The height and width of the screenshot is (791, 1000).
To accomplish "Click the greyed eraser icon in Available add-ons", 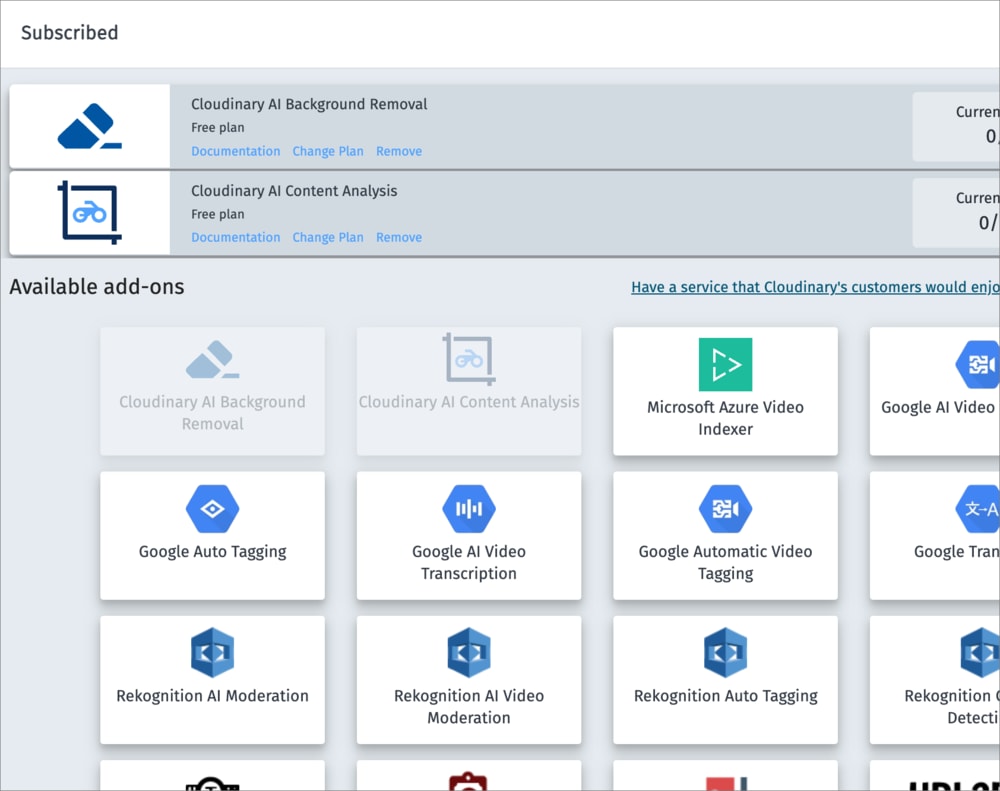I will click(x=212, y=359).
